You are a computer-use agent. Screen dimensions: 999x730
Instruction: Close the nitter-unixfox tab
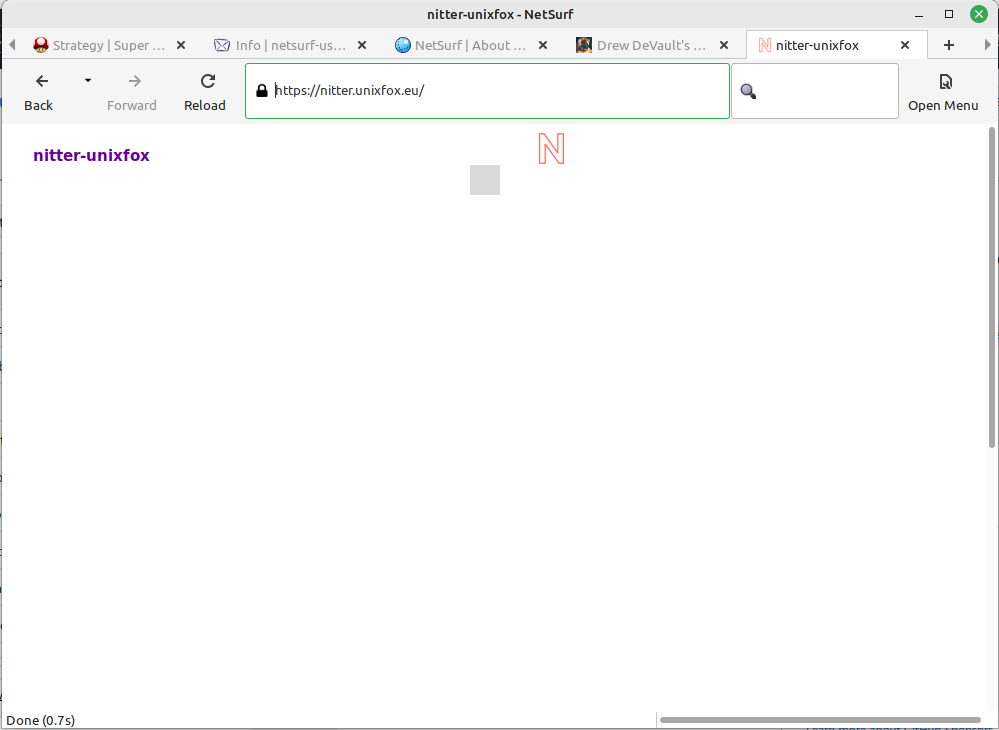point(904,44)
